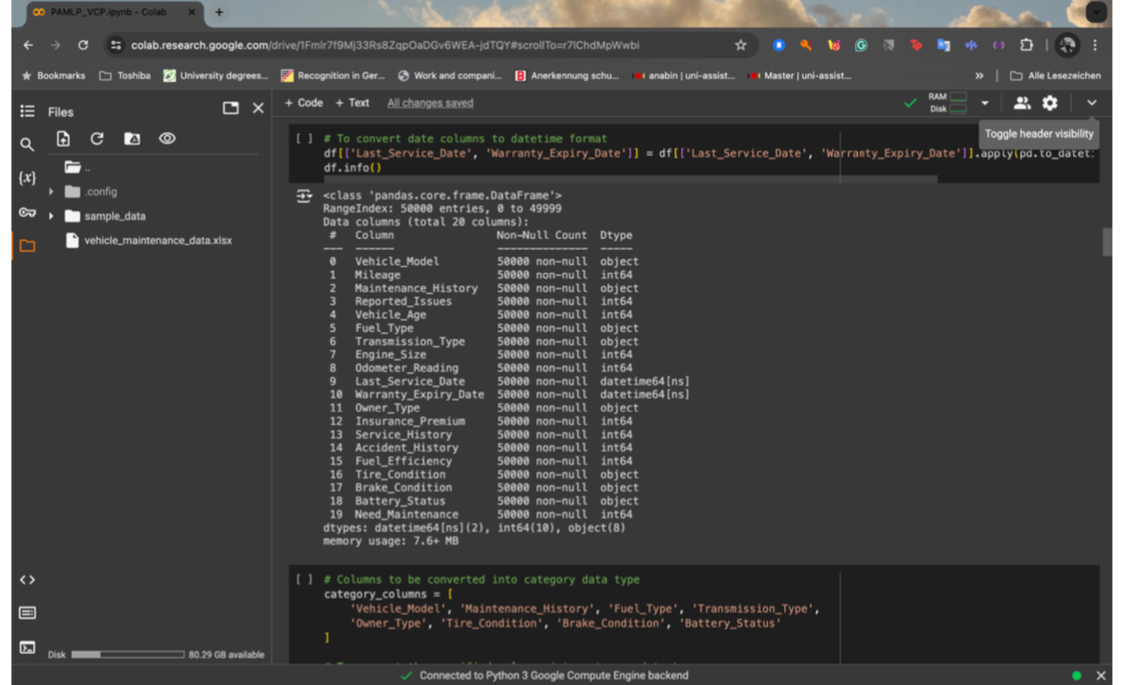
Task: Add a new text cell with + Text
Action: point(352,103)
